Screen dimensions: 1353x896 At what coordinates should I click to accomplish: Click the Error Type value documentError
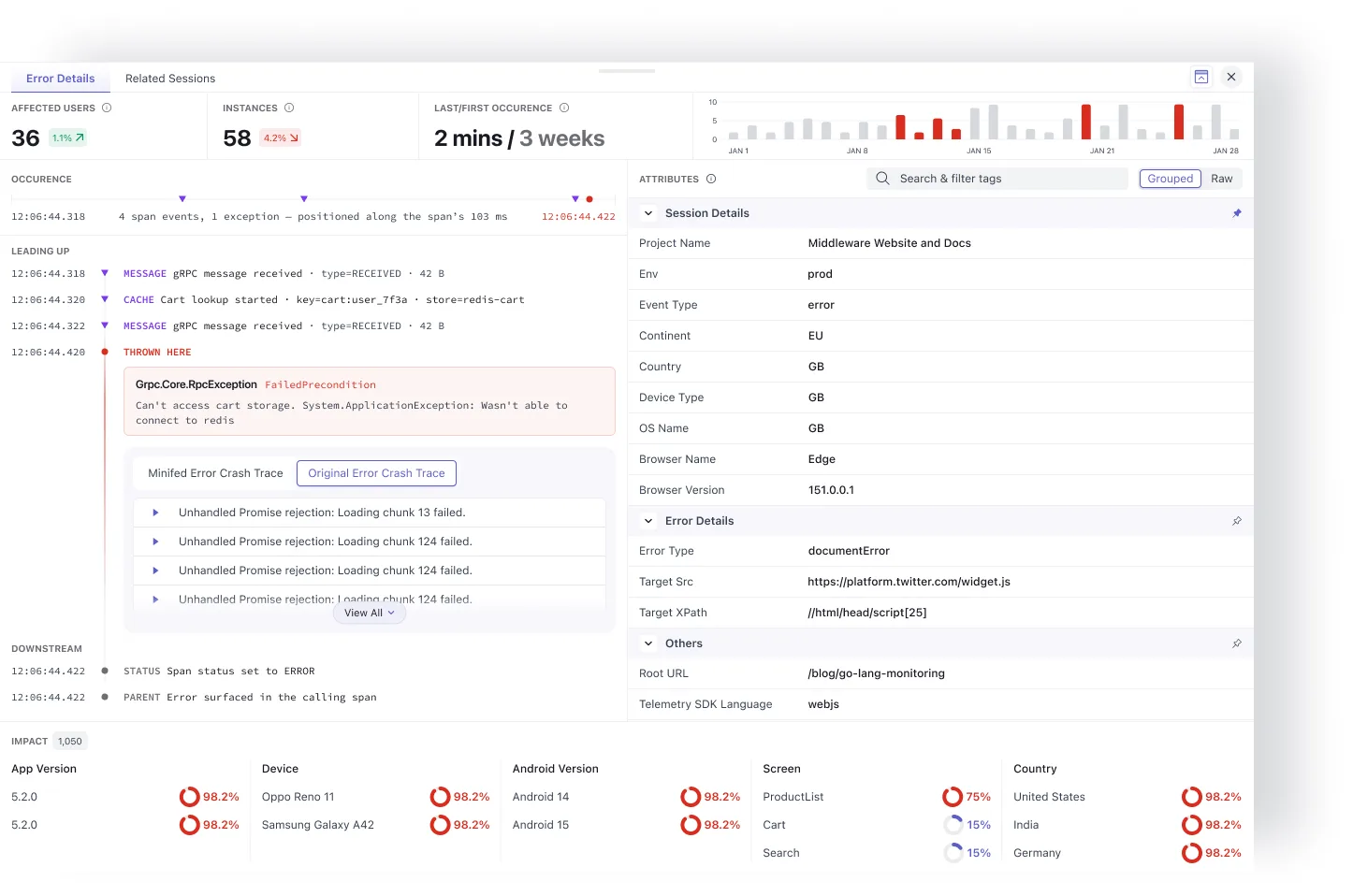click(849, 551)
